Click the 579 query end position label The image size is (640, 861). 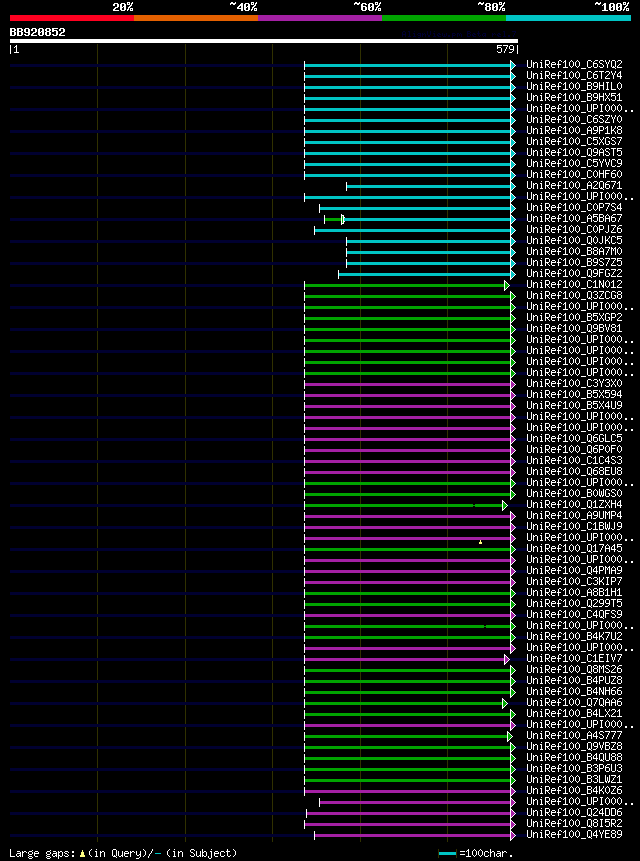507,50
